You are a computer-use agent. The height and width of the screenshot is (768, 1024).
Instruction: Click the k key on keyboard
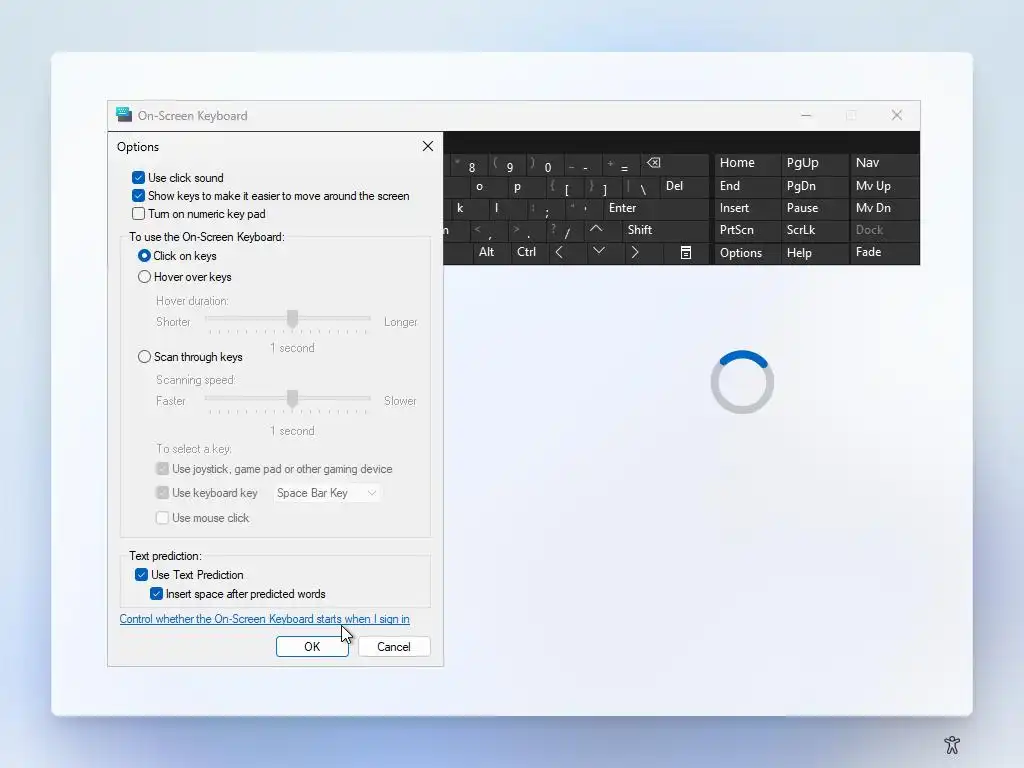click(469, 208)
